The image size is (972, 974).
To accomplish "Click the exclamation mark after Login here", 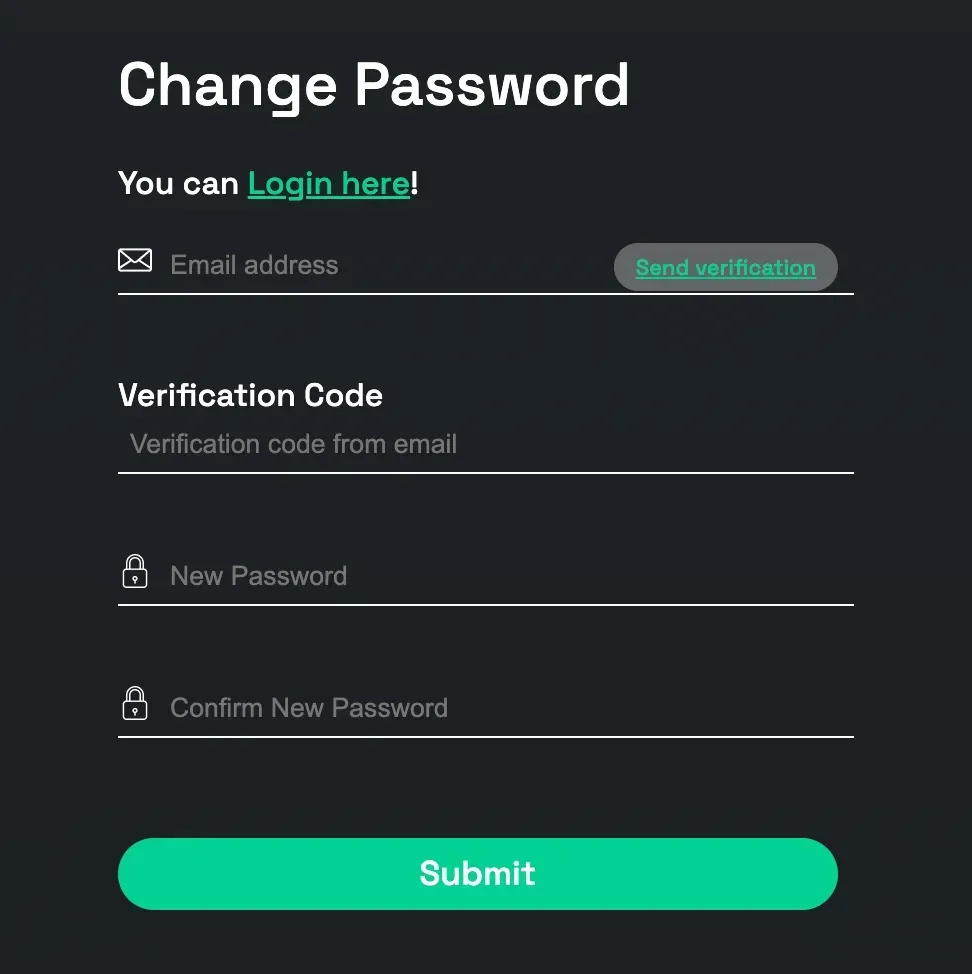I will pos(415,184).
